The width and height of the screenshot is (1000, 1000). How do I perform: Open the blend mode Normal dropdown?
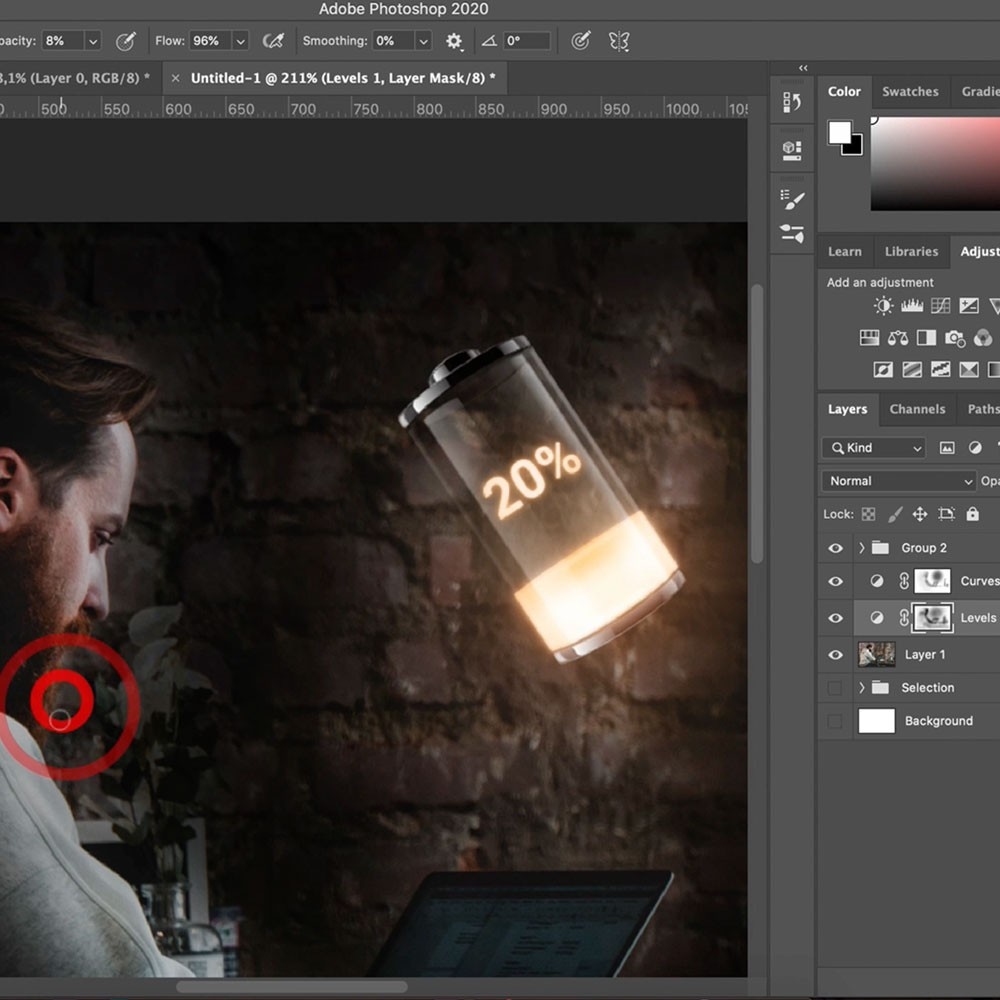(x=898, y=481)
